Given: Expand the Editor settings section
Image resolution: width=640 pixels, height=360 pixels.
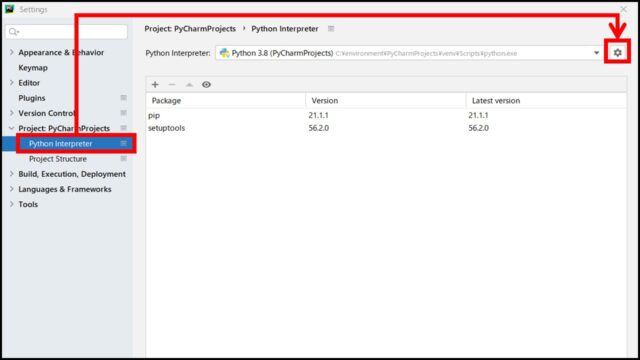Looking at the screenshot, I should 11,83.
